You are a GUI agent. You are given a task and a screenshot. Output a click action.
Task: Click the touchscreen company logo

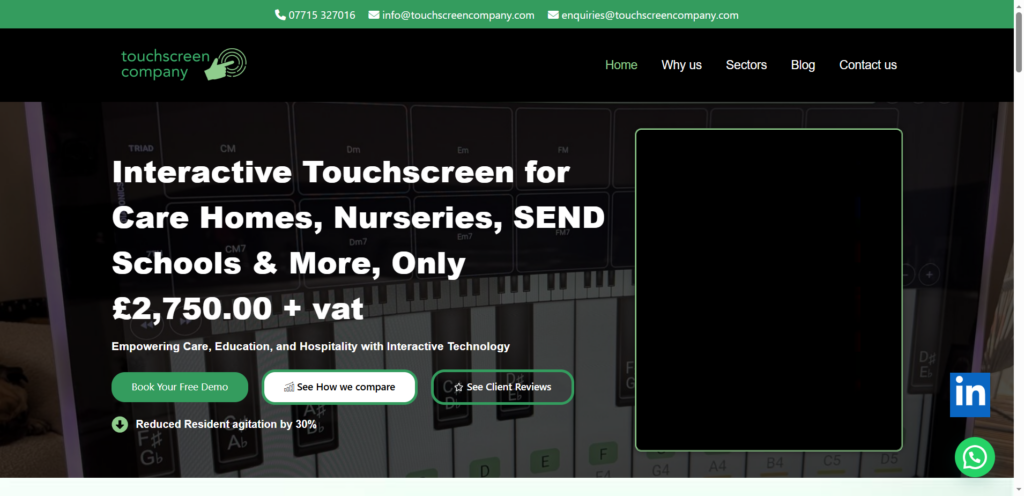pyautogui.click(x=183, y=64)
